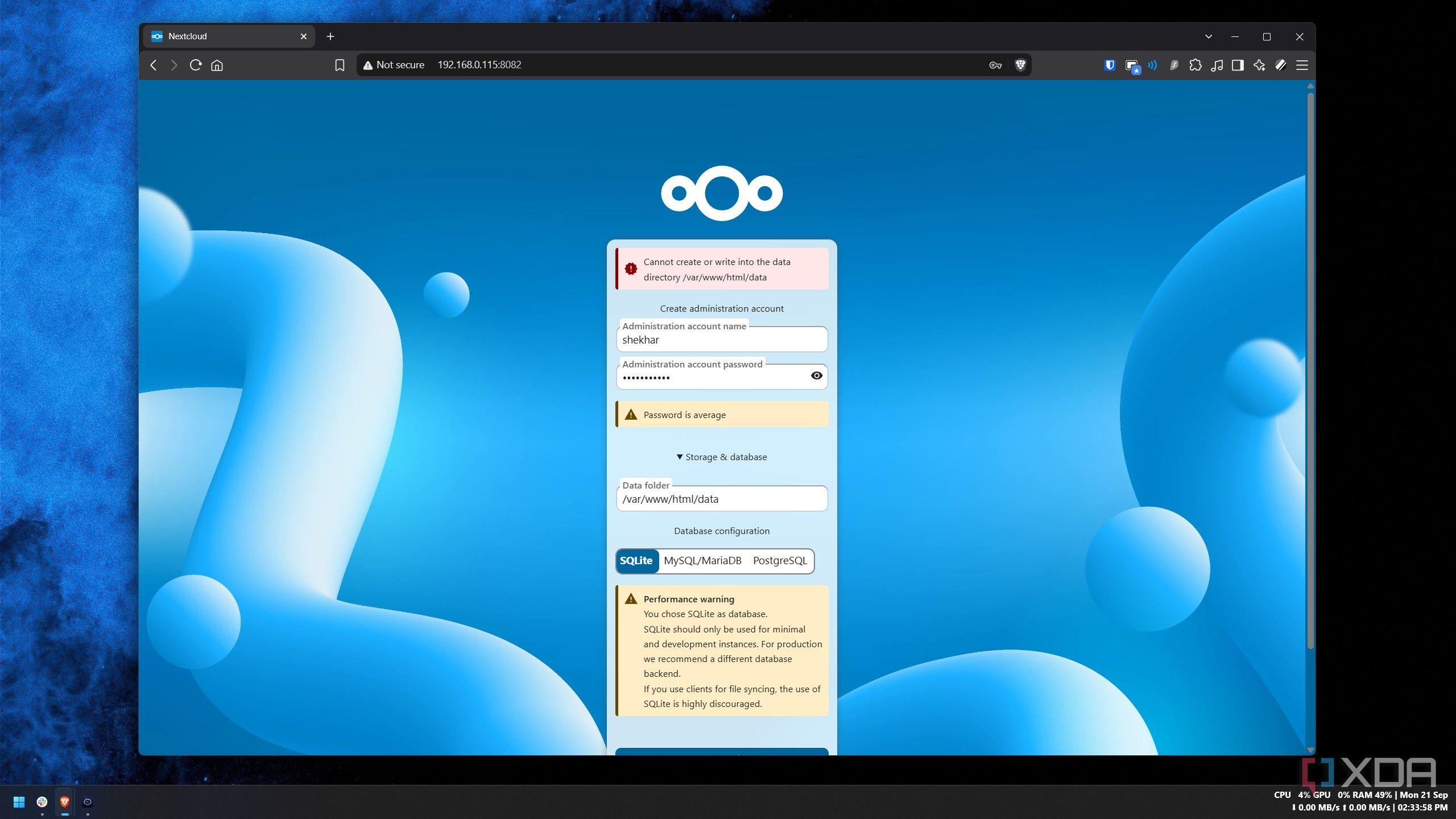Open a new browser tab
The height and width of the screenshot is (819, 1456).
pos(330,36)
